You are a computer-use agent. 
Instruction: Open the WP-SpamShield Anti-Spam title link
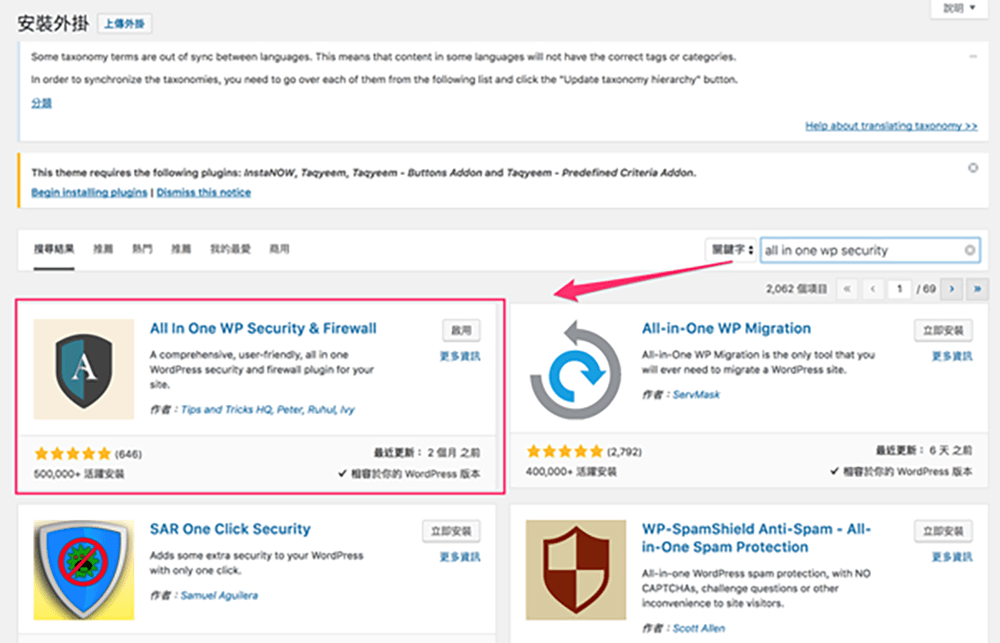[756, 538]
